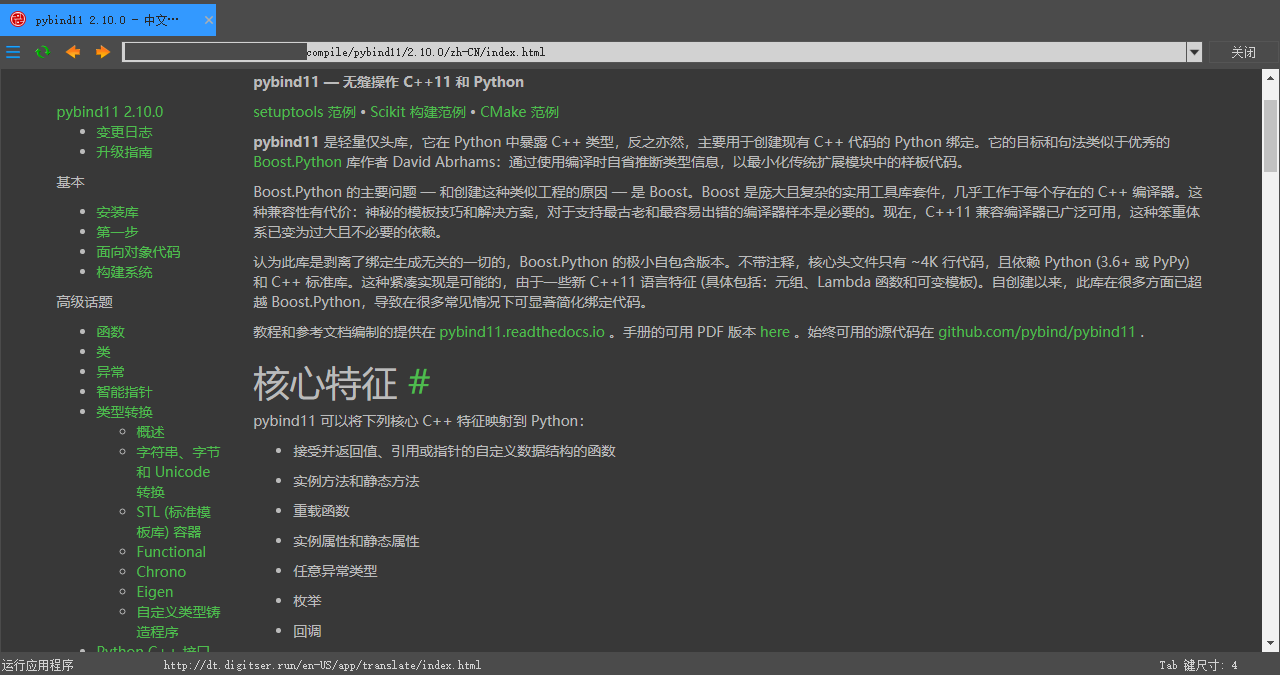Open 变更日志 in the sidebar
Viewport: 1280px width, 675px height.
click(x=124, y=131)
